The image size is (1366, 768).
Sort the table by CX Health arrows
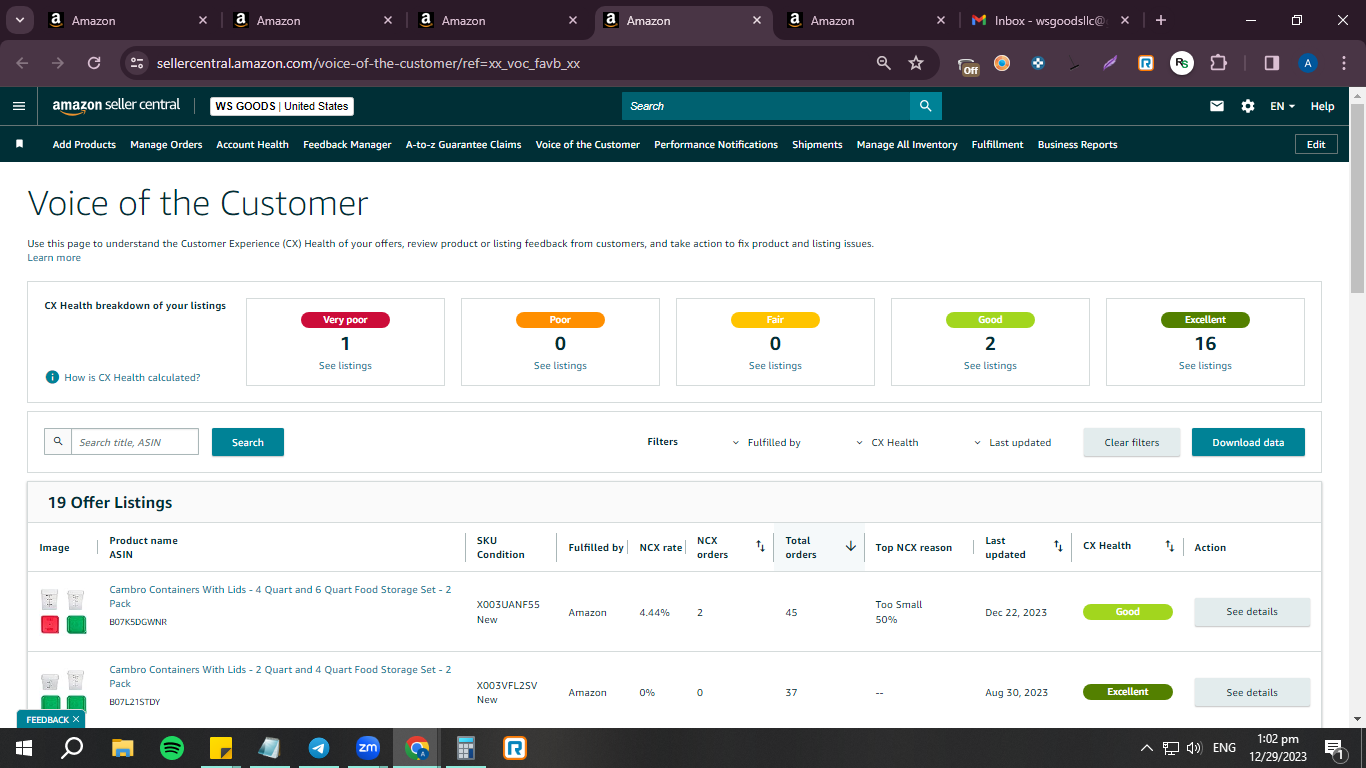1169,546
